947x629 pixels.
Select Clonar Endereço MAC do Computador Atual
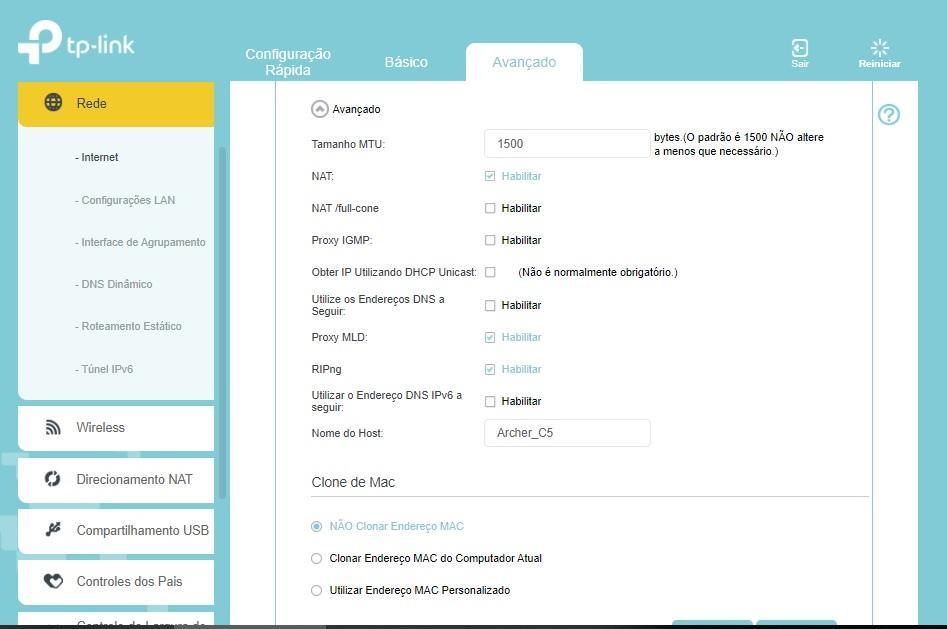point(317,559)
